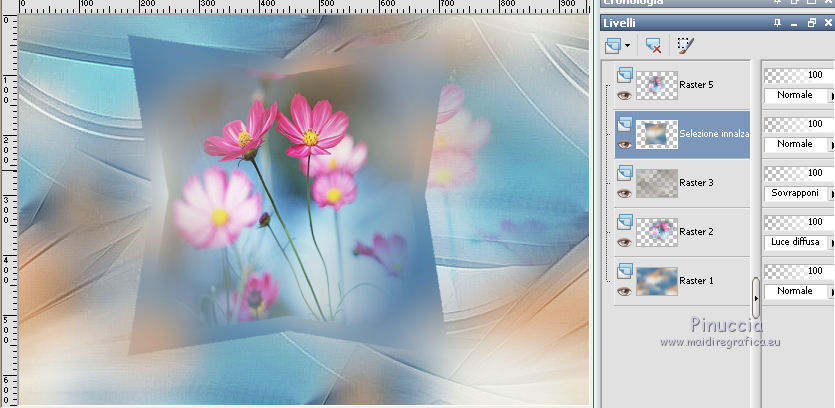Click the opacity slider of Raster 3
This screenshot has width=835, height=408.
tap(799, 173)
